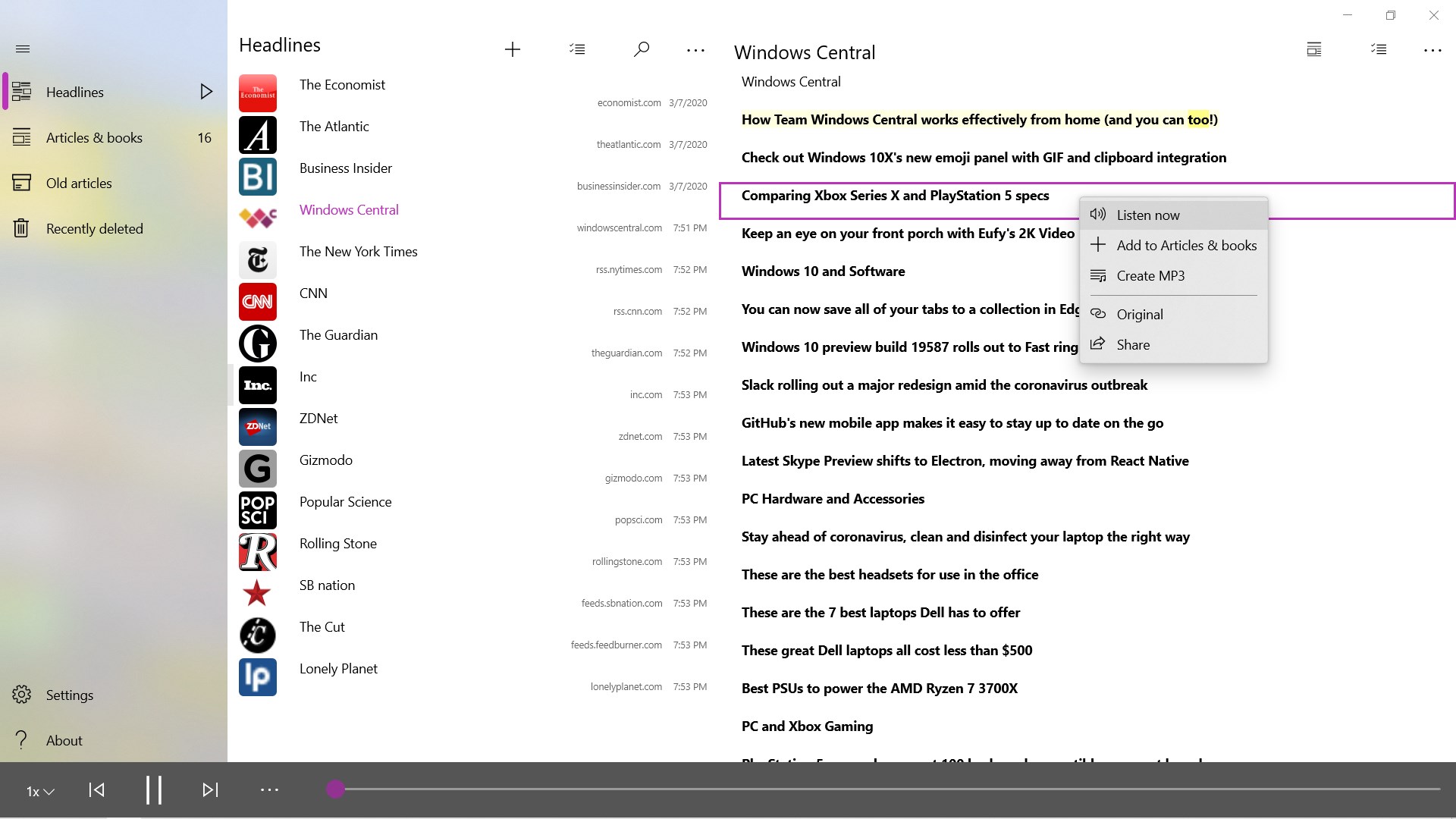The width and height of the screenshot is (1456, 819).
Task: Select the Gizmodo feed
Action: click(x=325, y=460)
